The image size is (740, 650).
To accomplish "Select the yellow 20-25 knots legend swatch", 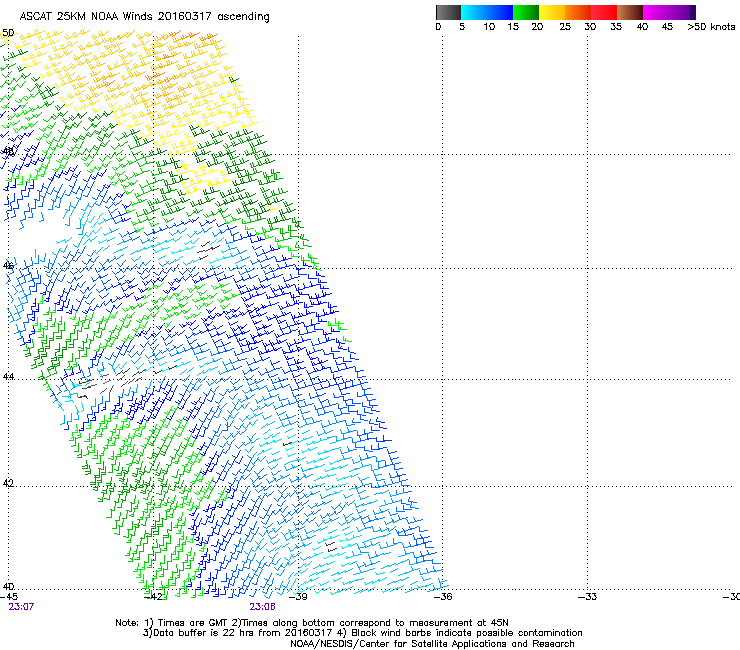I will 552,12.
